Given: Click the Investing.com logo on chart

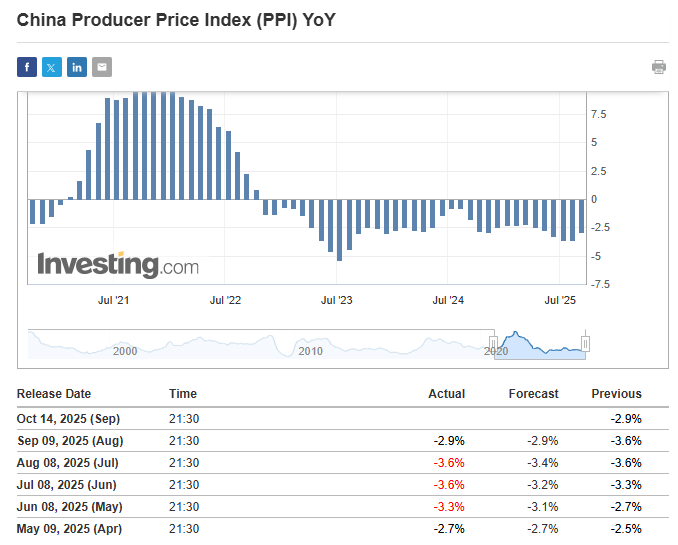Looking at the screenshot, I should pyautogui.click(x=118, y=265).
